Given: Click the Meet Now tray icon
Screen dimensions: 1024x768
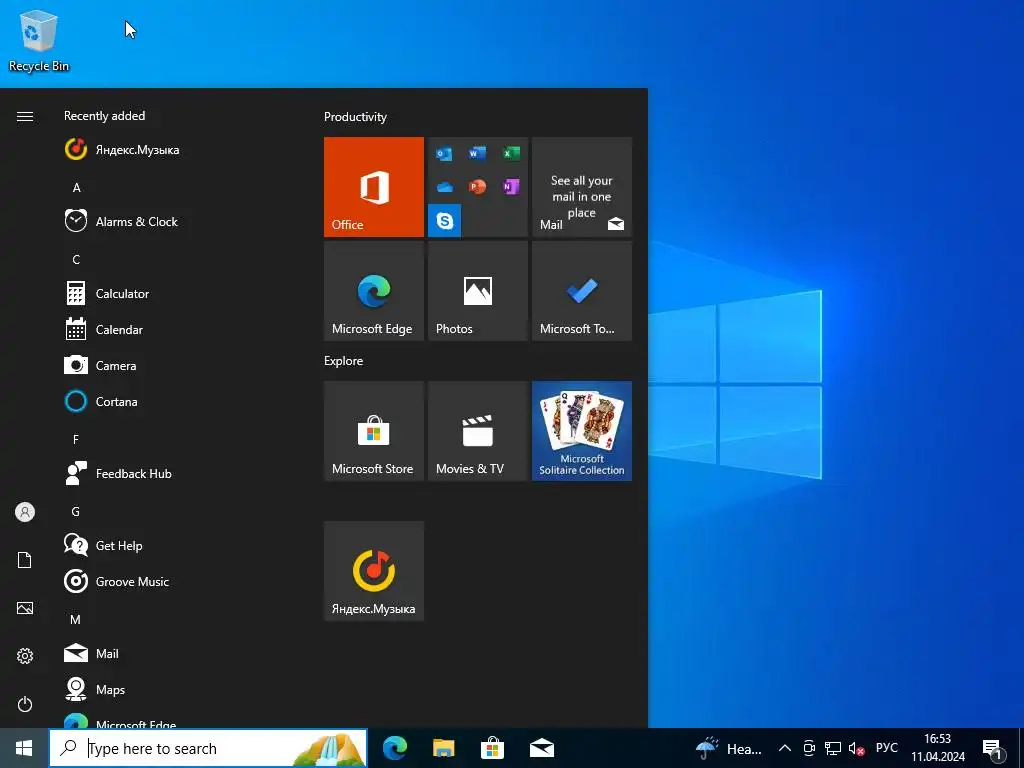Looking at the screenshot, I should 809,748.
